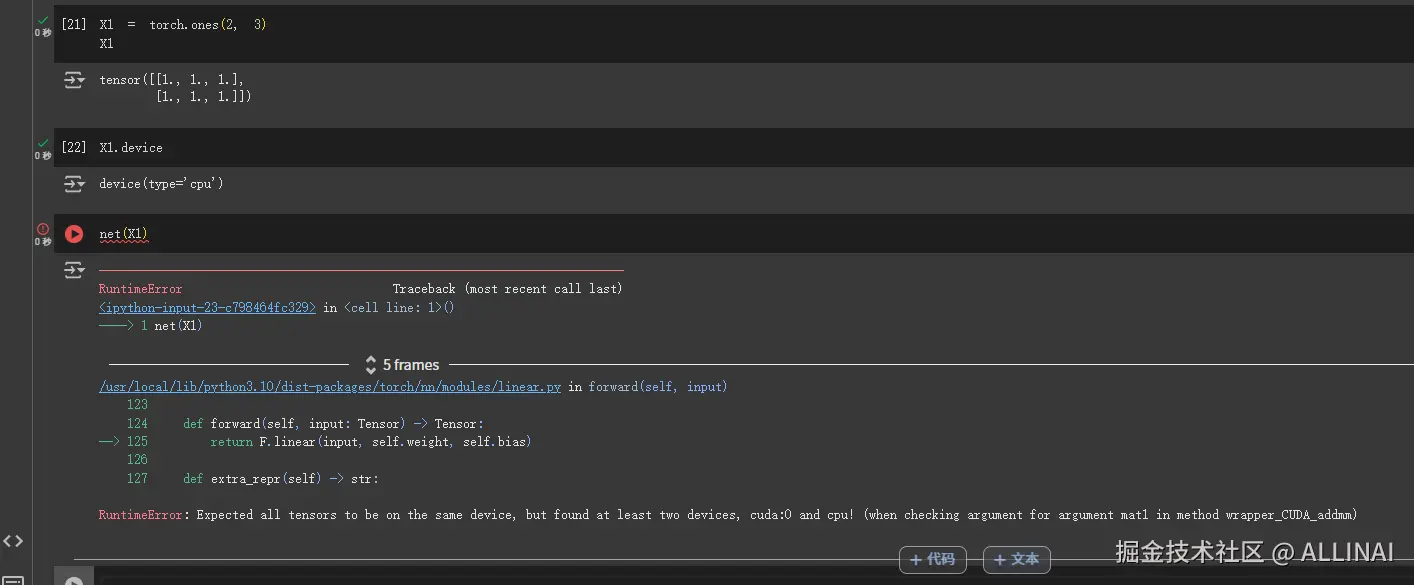Open the code snippets angle-brackets icon
This screenshot has height=585, width=1414.
pyautogui.click(x=13, y=541)
